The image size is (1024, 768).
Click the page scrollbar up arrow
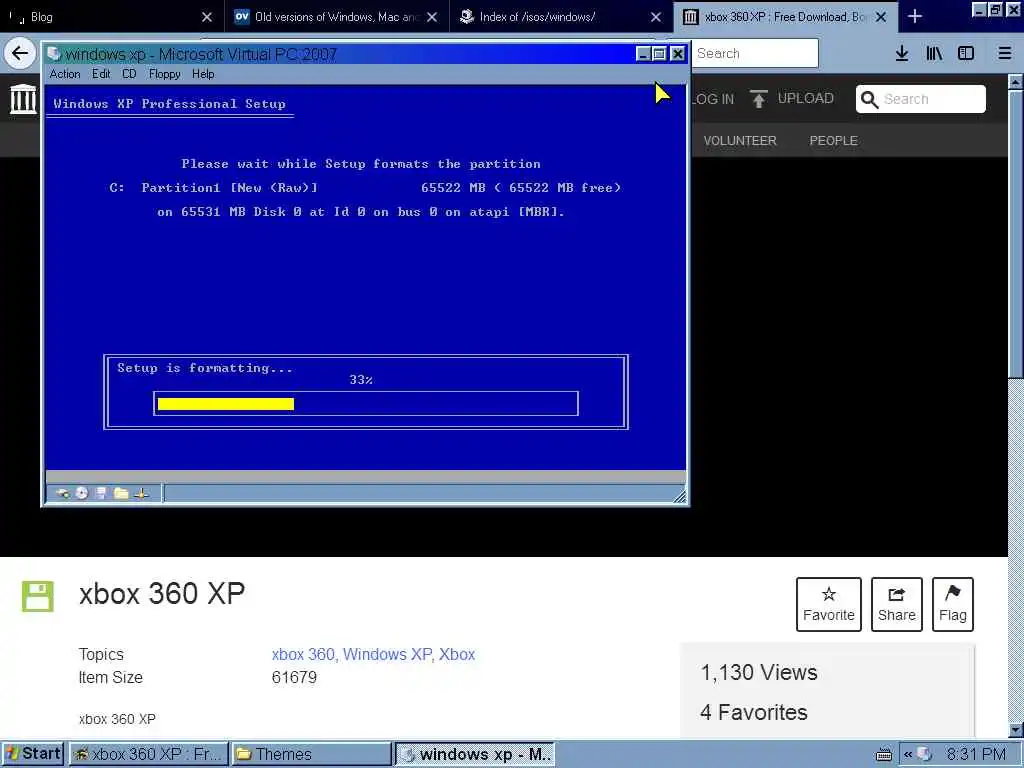[x=1016, y=82]
